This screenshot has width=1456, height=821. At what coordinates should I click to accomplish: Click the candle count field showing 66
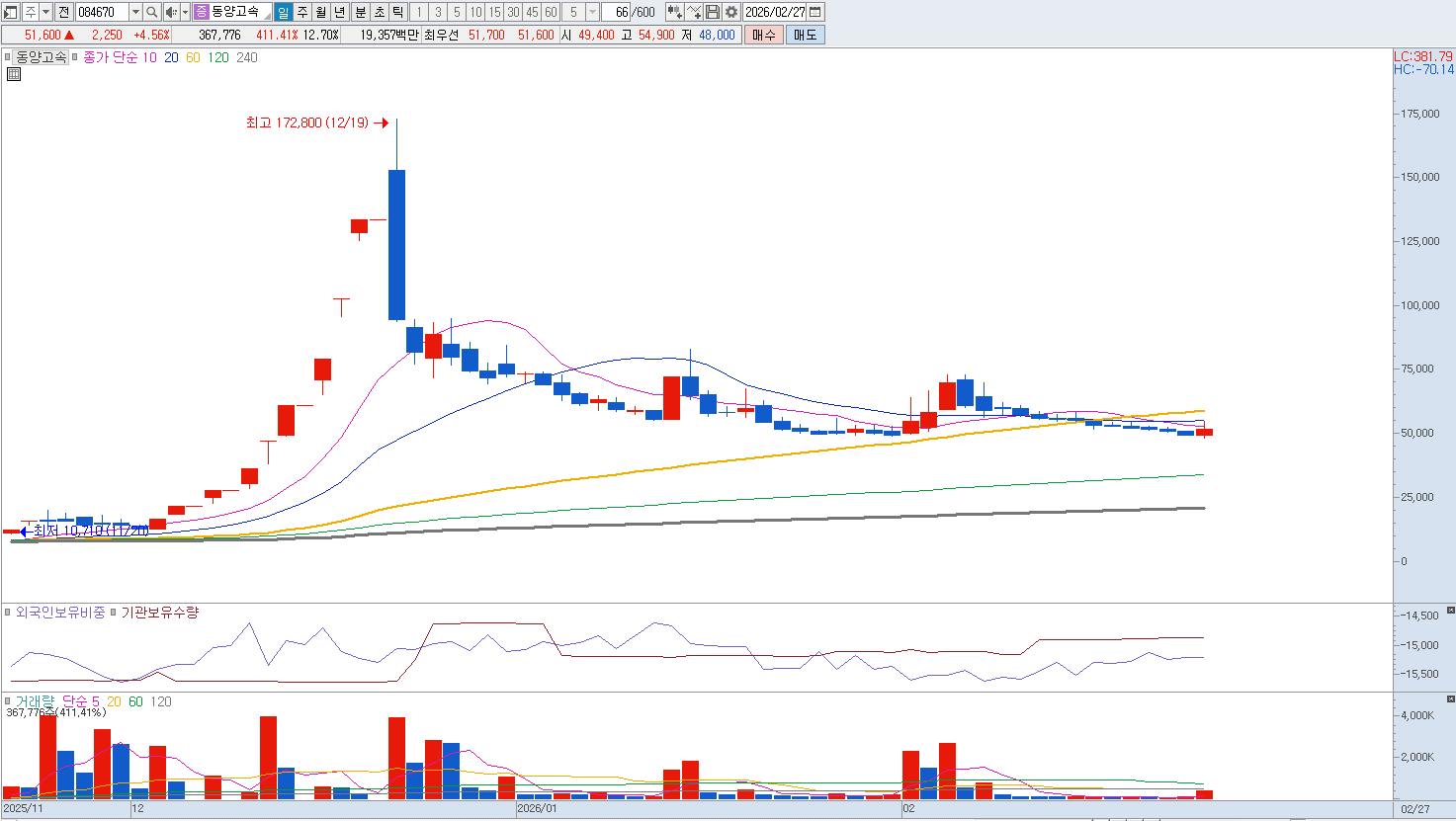[621, 12]
